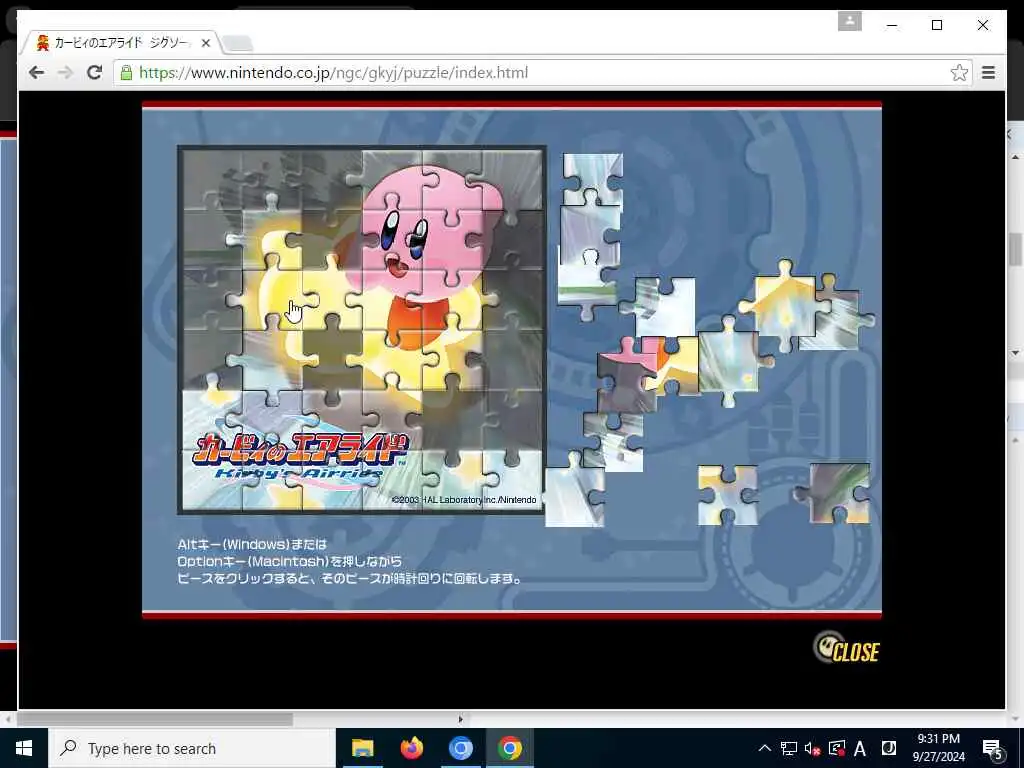This screenshot has width=1024, height=768.
Task: Click the background window's scroll down arrow
Action: 1016,353
